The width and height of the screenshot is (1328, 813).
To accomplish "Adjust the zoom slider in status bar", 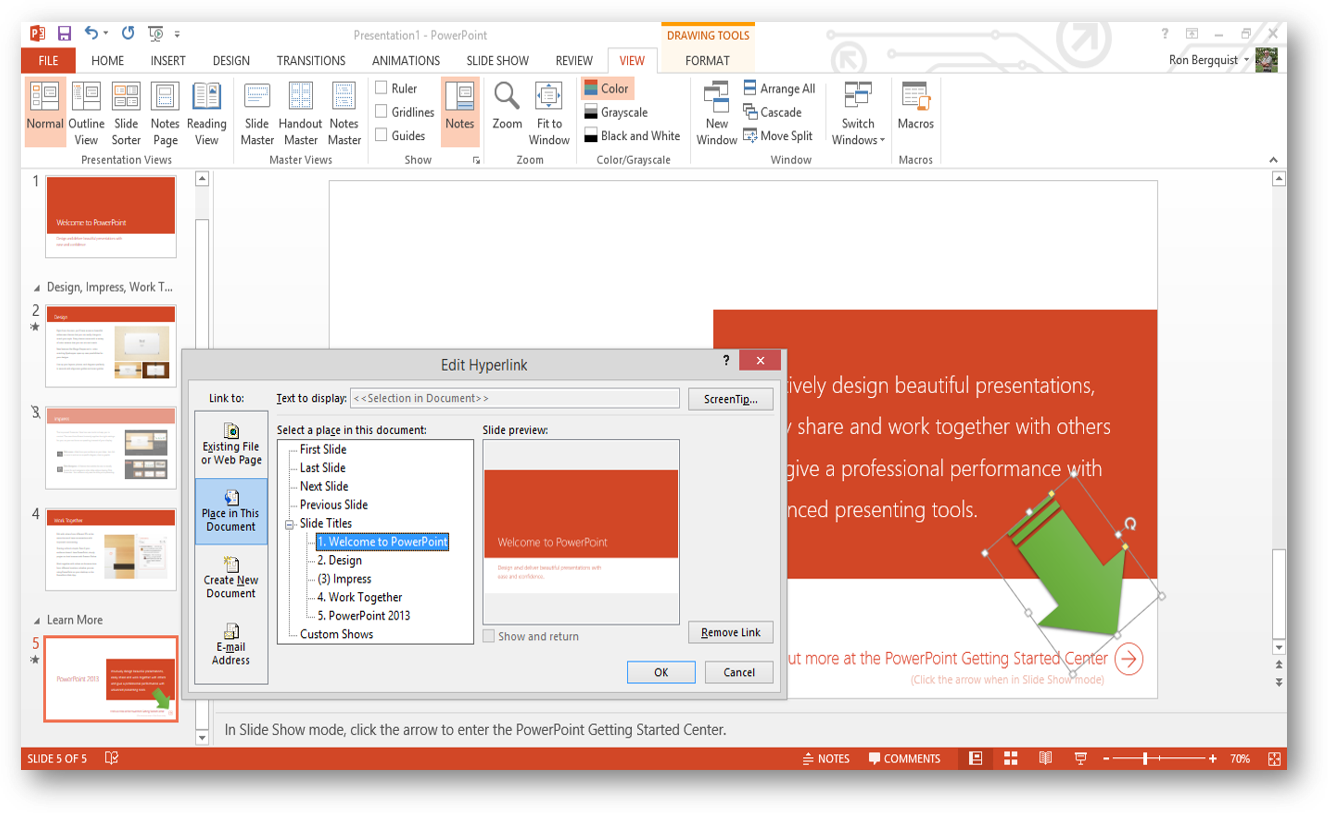I will 1145,759.
